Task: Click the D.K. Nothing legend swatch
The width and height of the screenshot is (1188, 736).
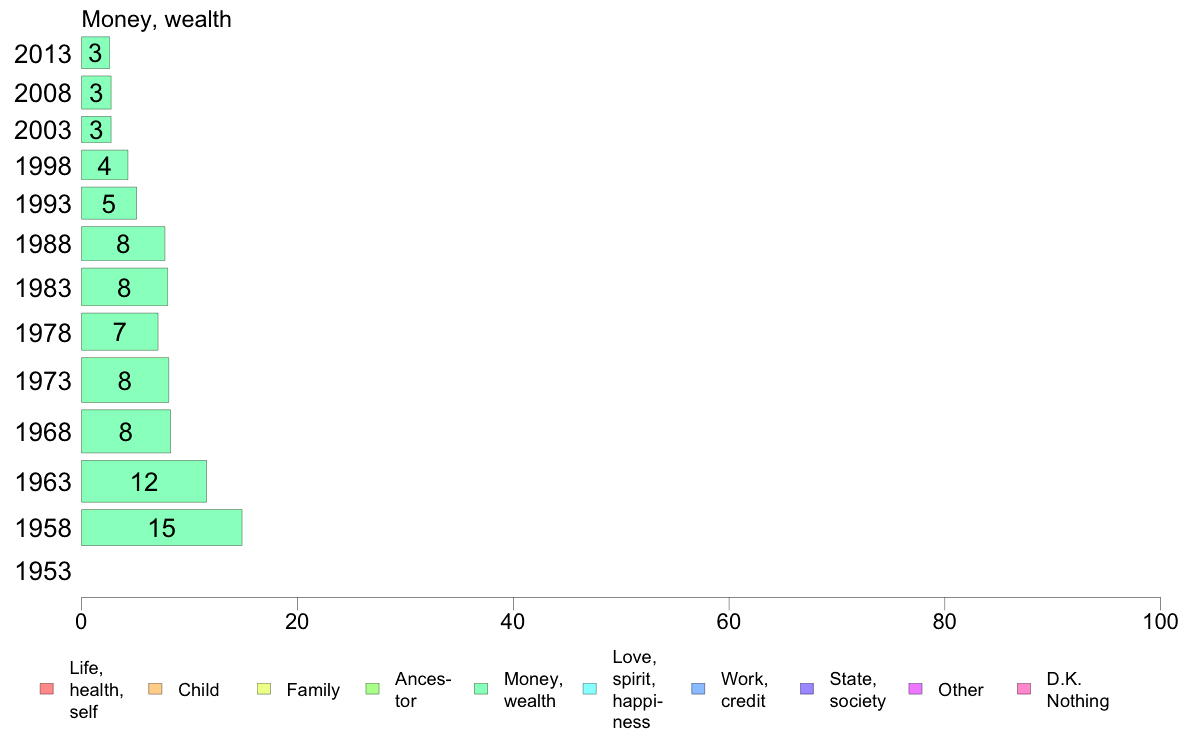Action: tap(1024, 689)
